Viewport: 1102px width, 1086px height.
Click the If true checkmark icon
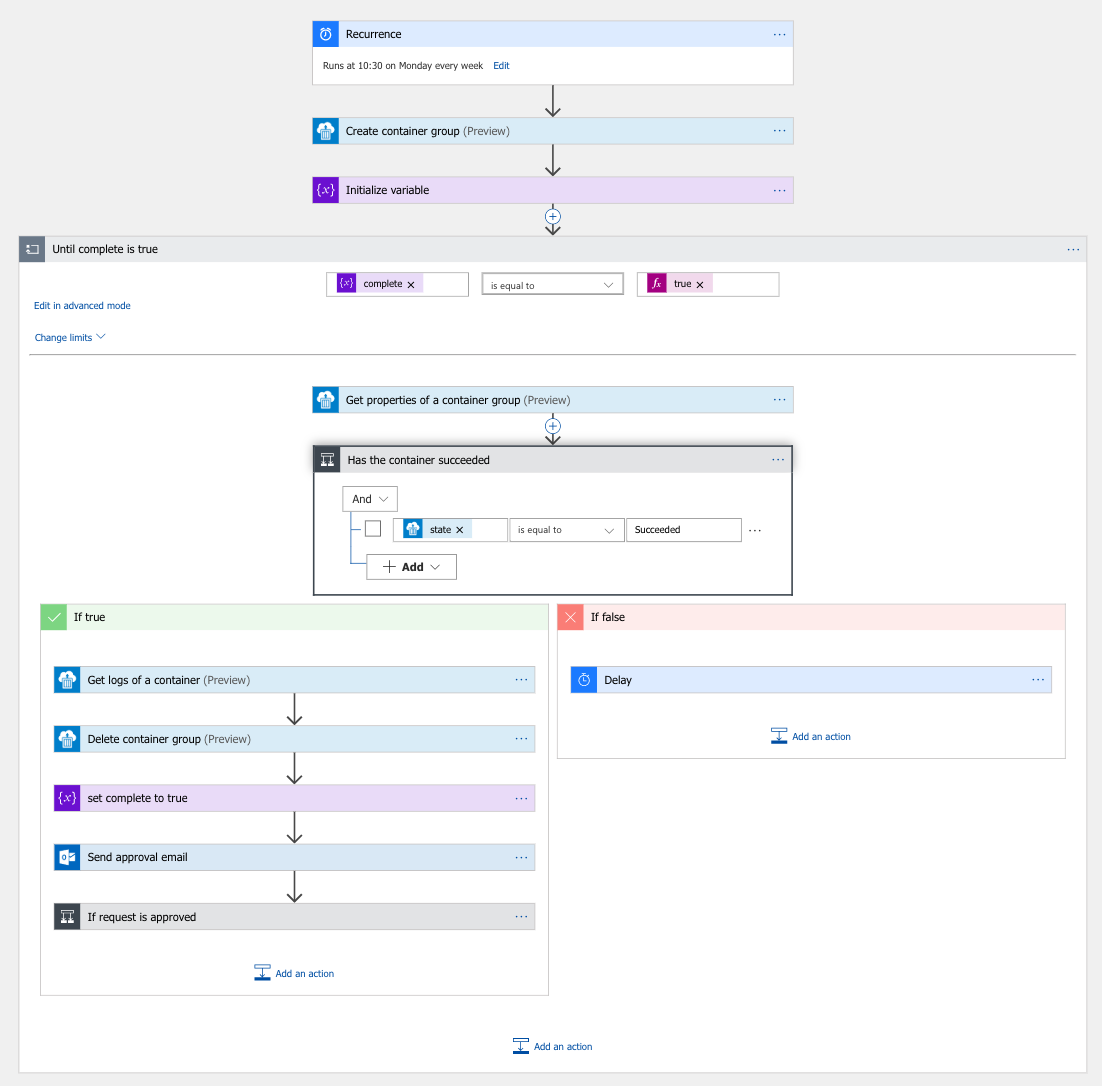click(x=53, y=617)
